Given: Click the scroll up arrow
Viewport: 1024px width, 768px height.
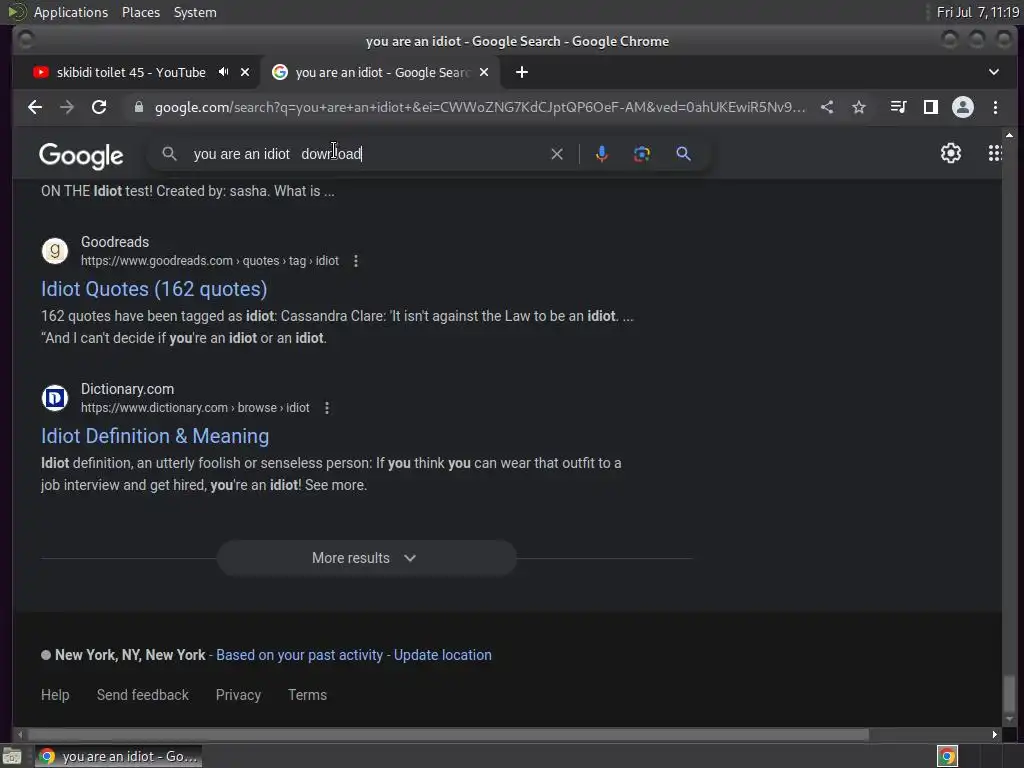Looking at the screenshot, I should (x=1010, y=135).
